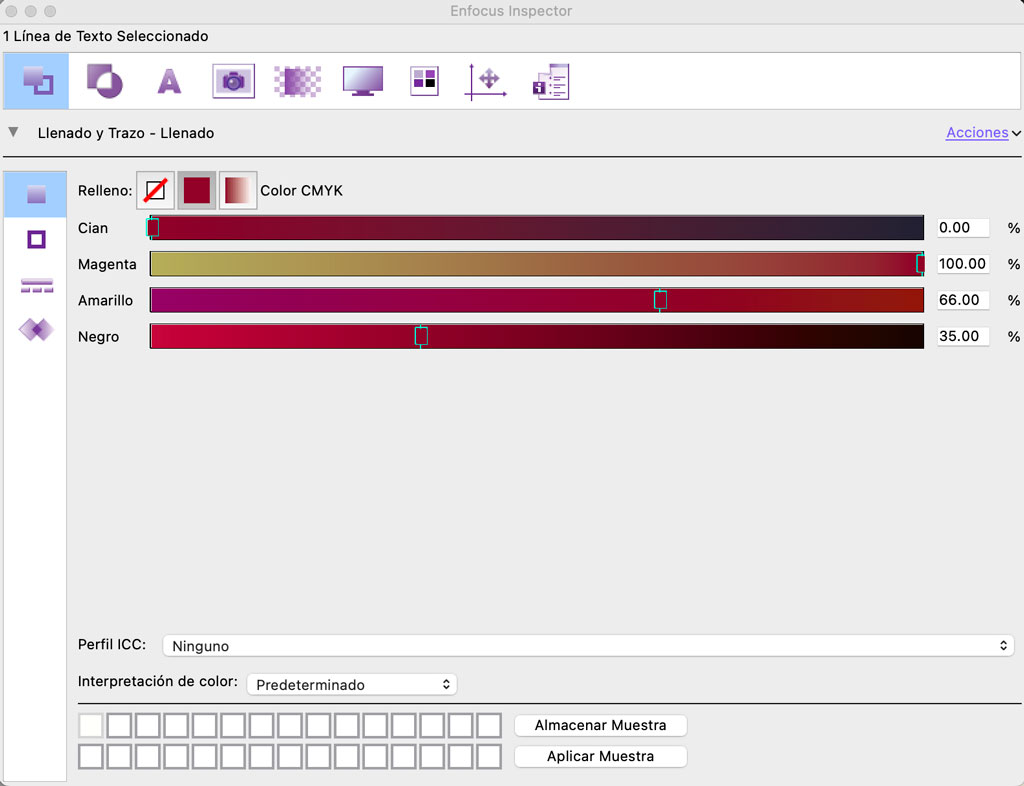Open the checkerboard gradient category icon
Viewport: 1024px width, 786px height.
click(x=297, y=82)
